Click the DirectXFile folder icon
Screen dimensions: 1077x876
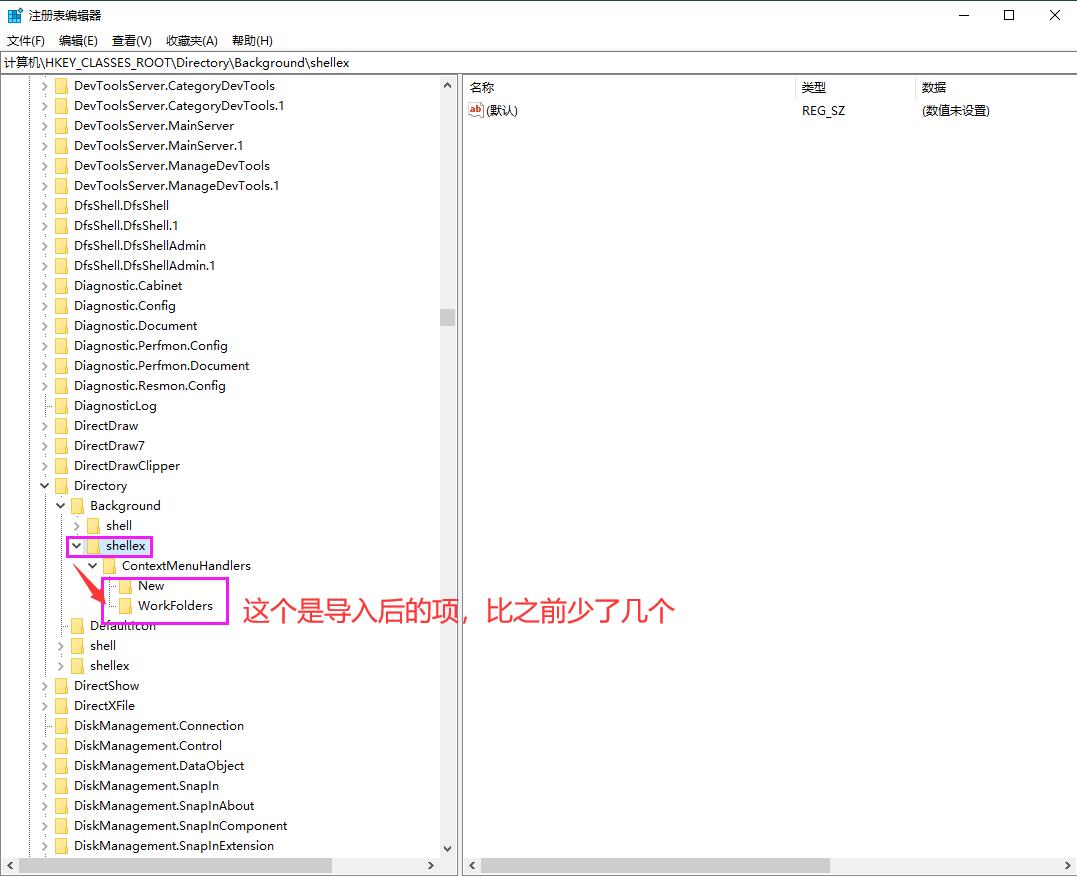coord(61,706)
